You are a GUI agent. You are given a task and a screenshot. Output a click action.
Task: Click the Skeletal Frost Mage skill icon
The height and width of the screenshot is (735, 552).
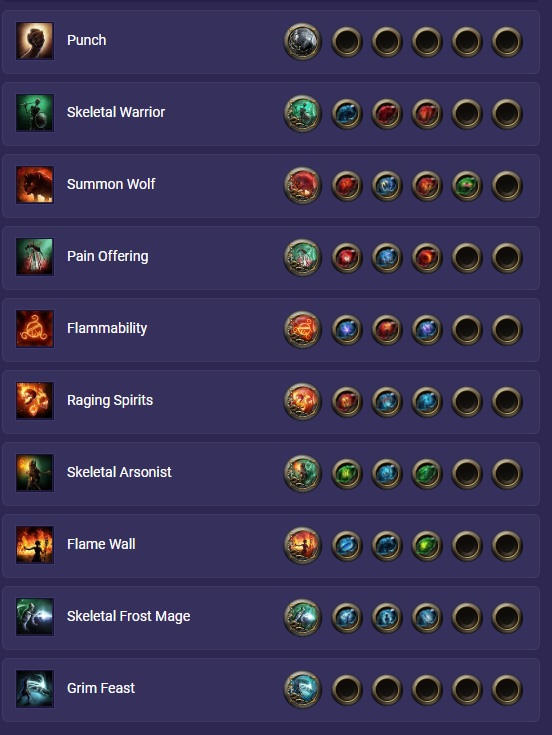tap(35, 616)
